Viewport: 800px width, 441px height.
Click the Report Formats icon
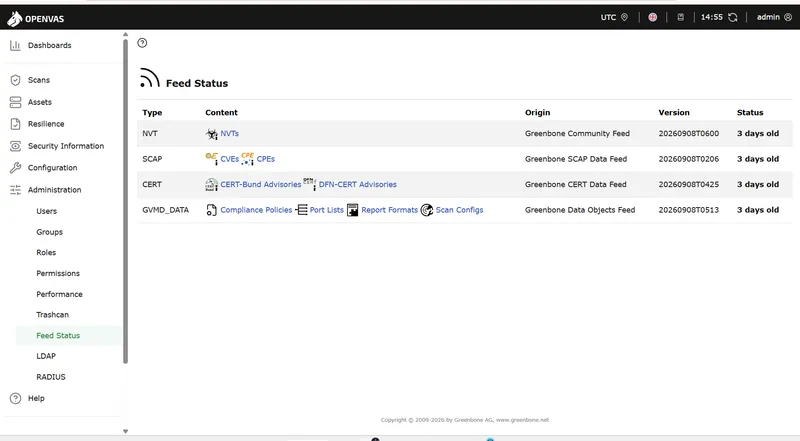(x=353, y=210)
